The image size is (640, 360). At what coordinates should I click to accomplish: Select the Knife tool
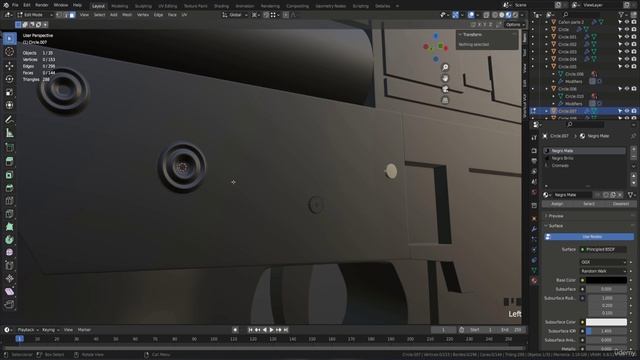(x=9, y=214)
